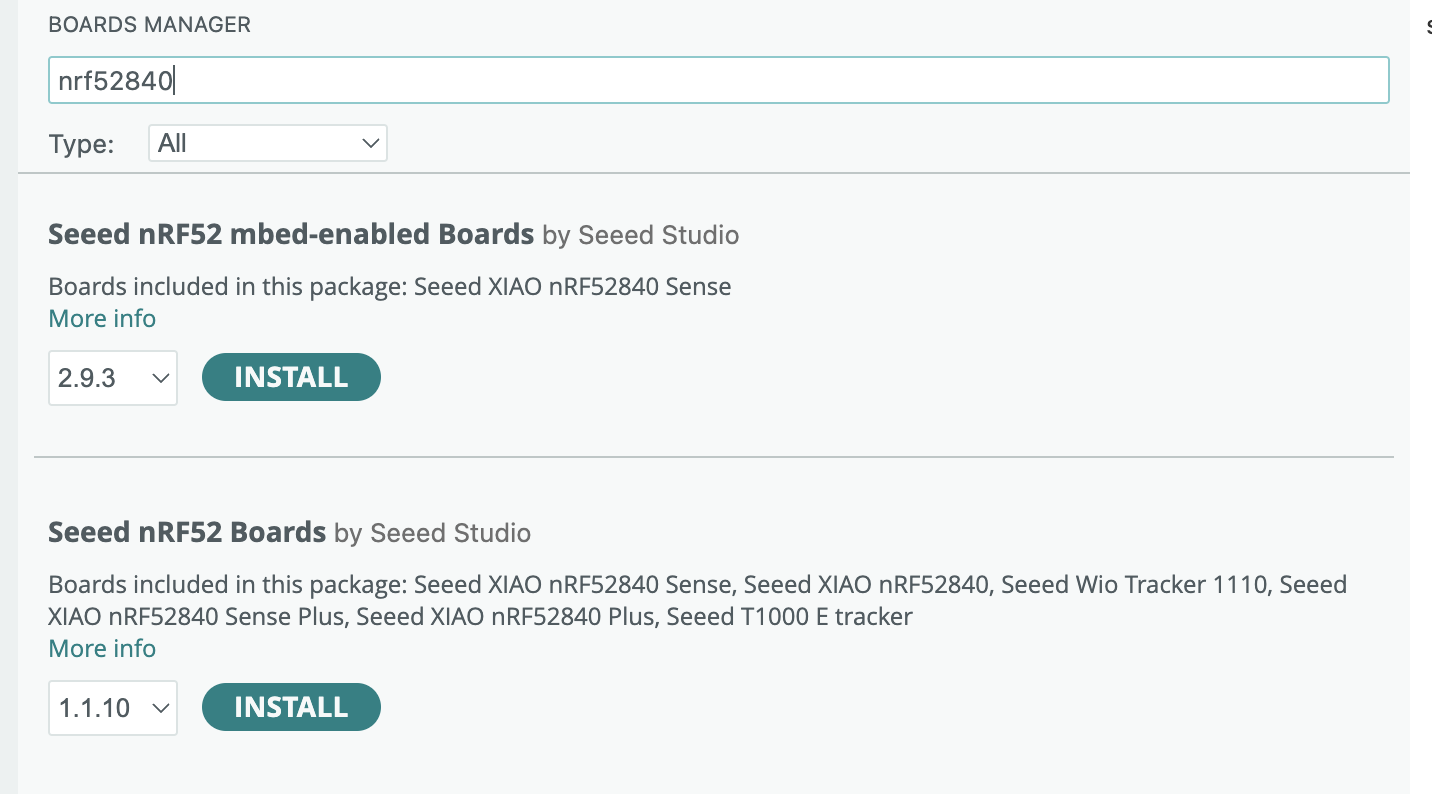Open the 2.9.3 version dropdown
Viewport: 1432px width, 794px height.
(112, 378)
